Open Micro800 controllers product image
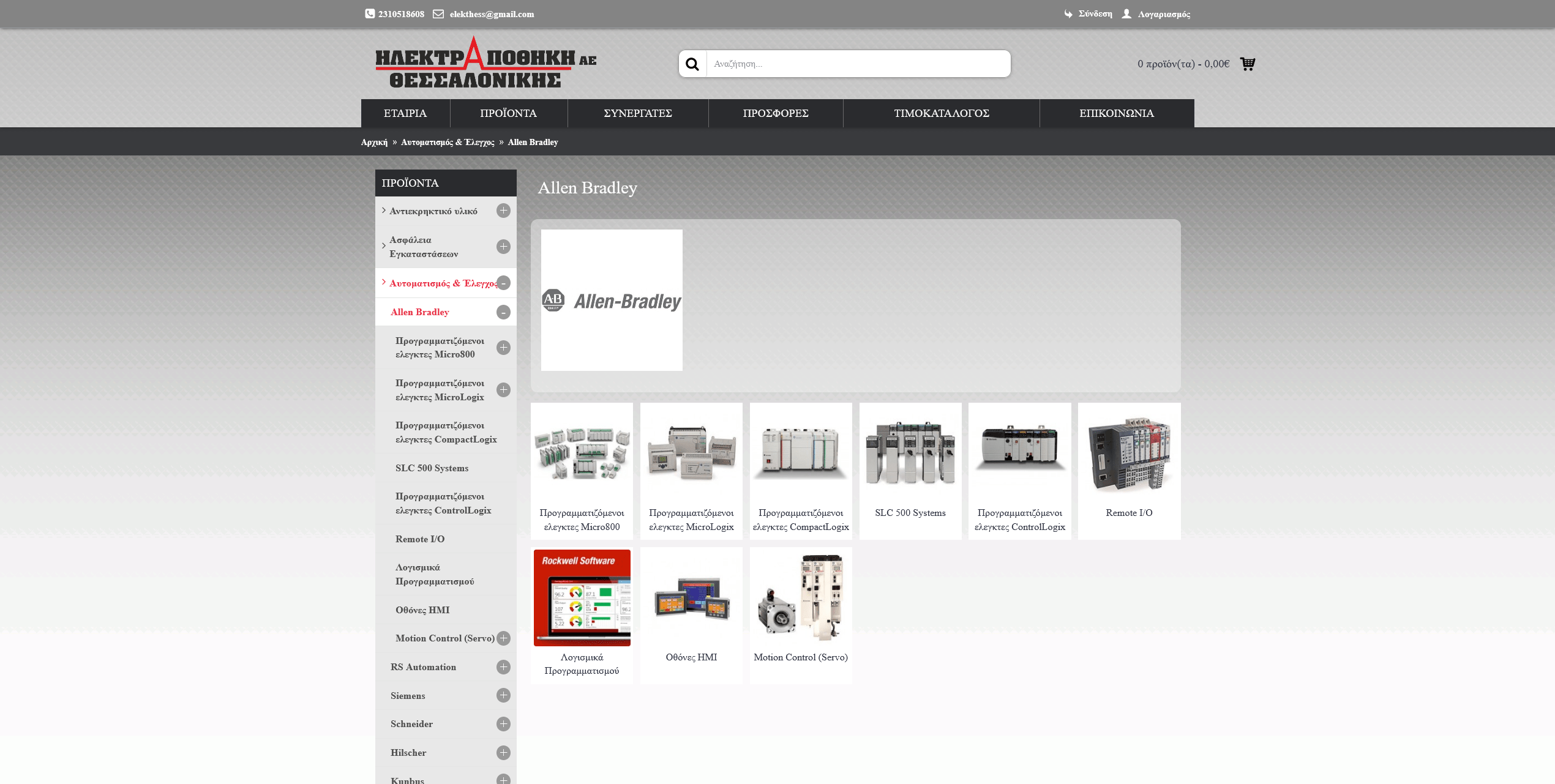 click(582, 454)
